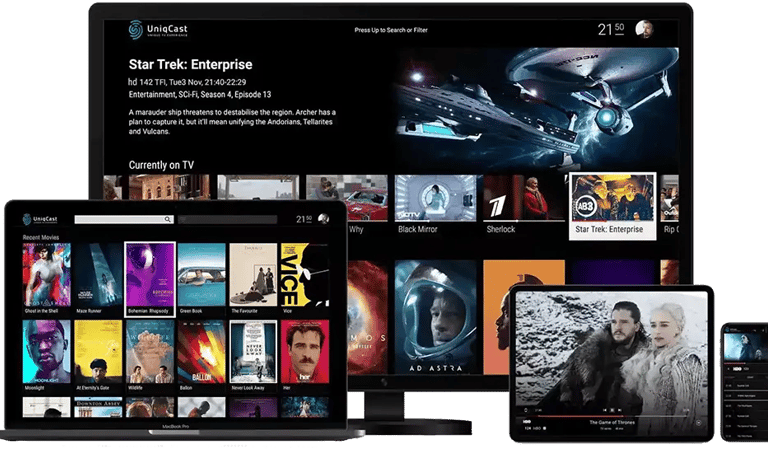Click the search field on the laptop
The height and width of the screenshot is (463, 768).
pyautogui.click(x=124, y=219)
